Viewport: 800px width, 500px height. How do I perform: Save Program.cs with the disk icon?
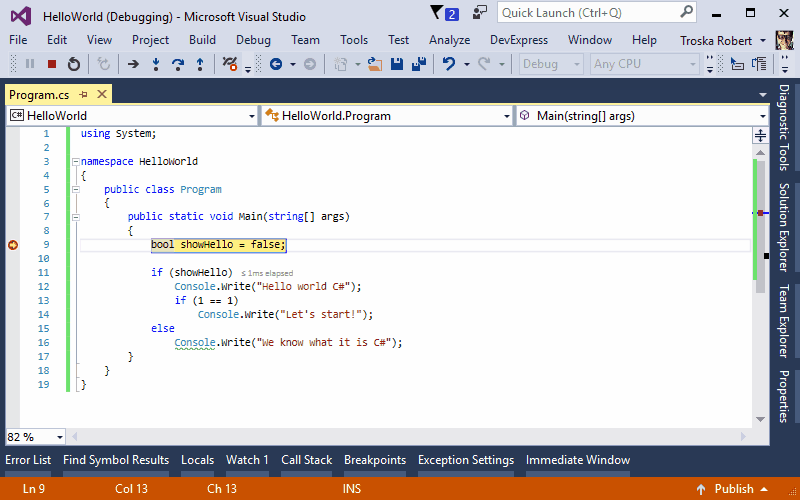coord(396,64)
